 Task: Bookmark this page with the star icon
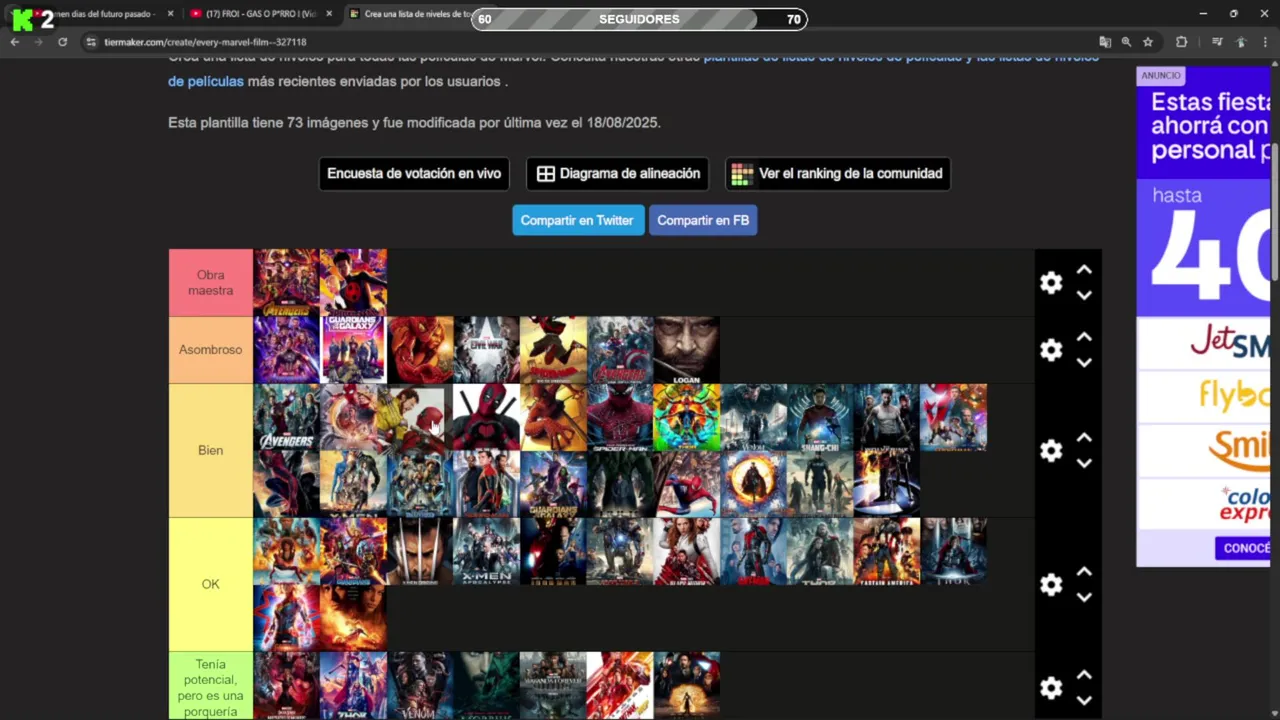pos(1148,42)
